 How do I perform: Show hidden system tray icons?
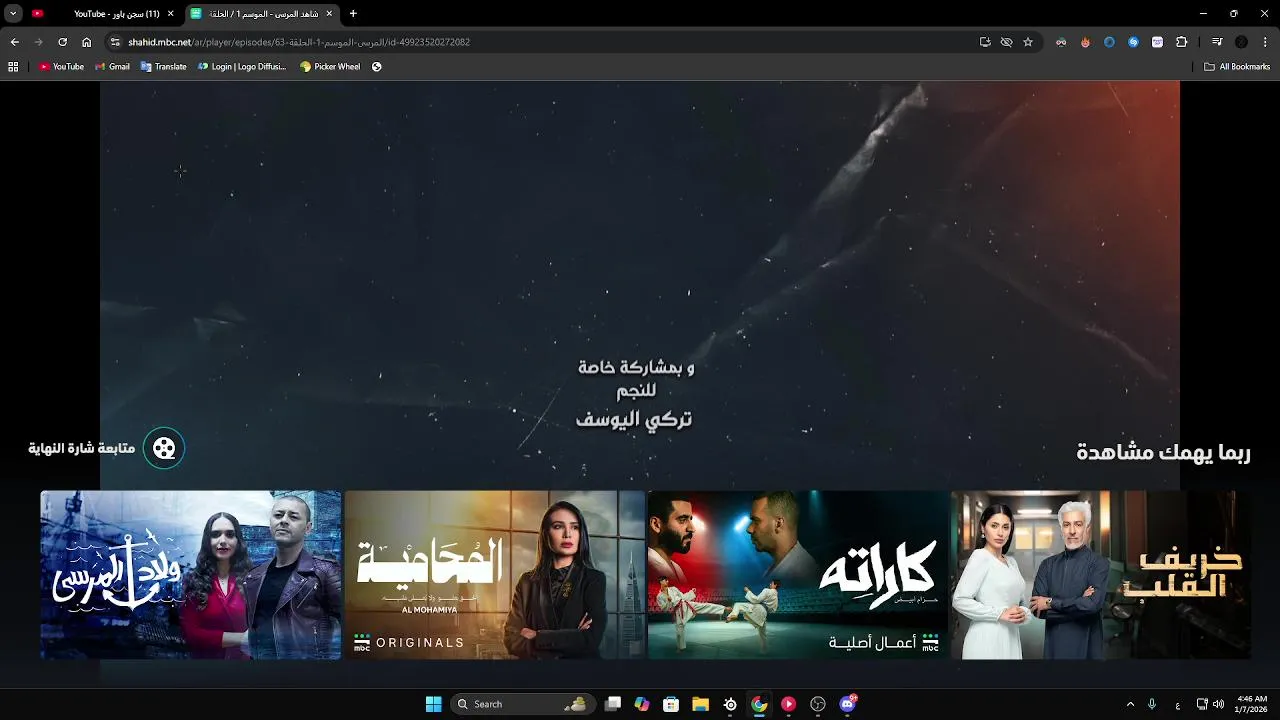(x=1130, y=704)
